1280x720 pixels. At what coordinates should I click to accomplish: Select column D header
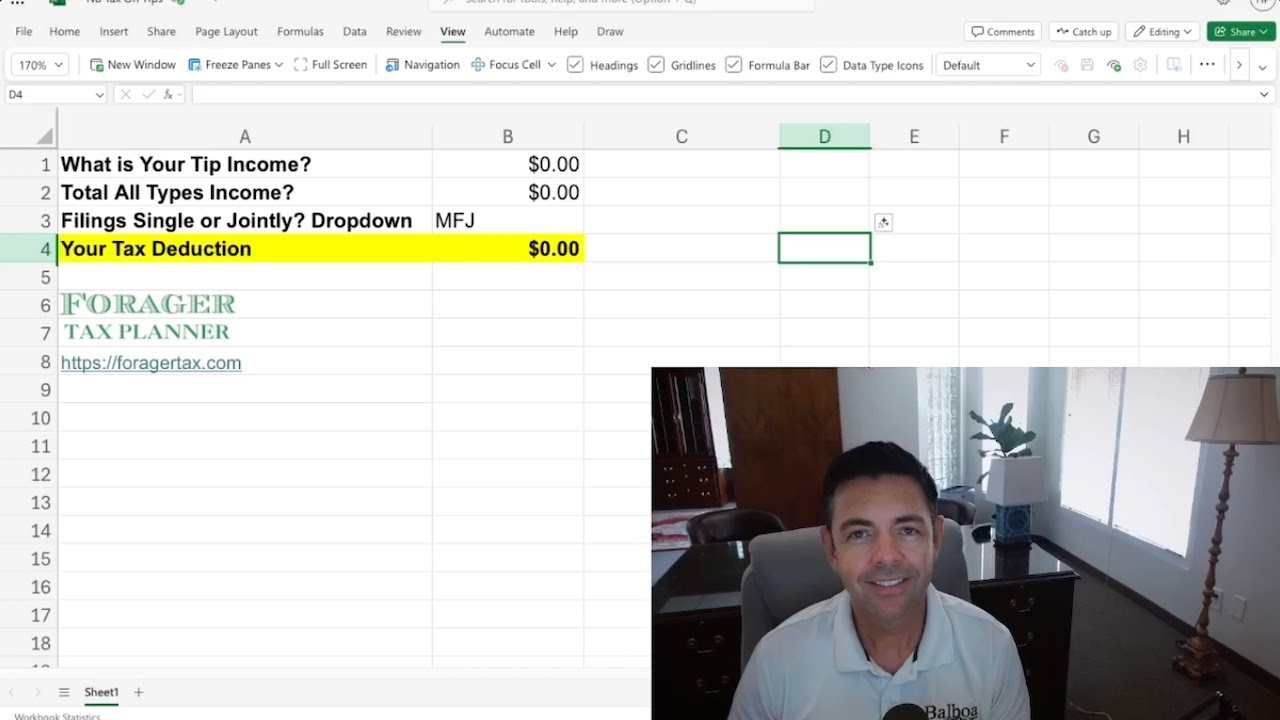coord(824,137)
